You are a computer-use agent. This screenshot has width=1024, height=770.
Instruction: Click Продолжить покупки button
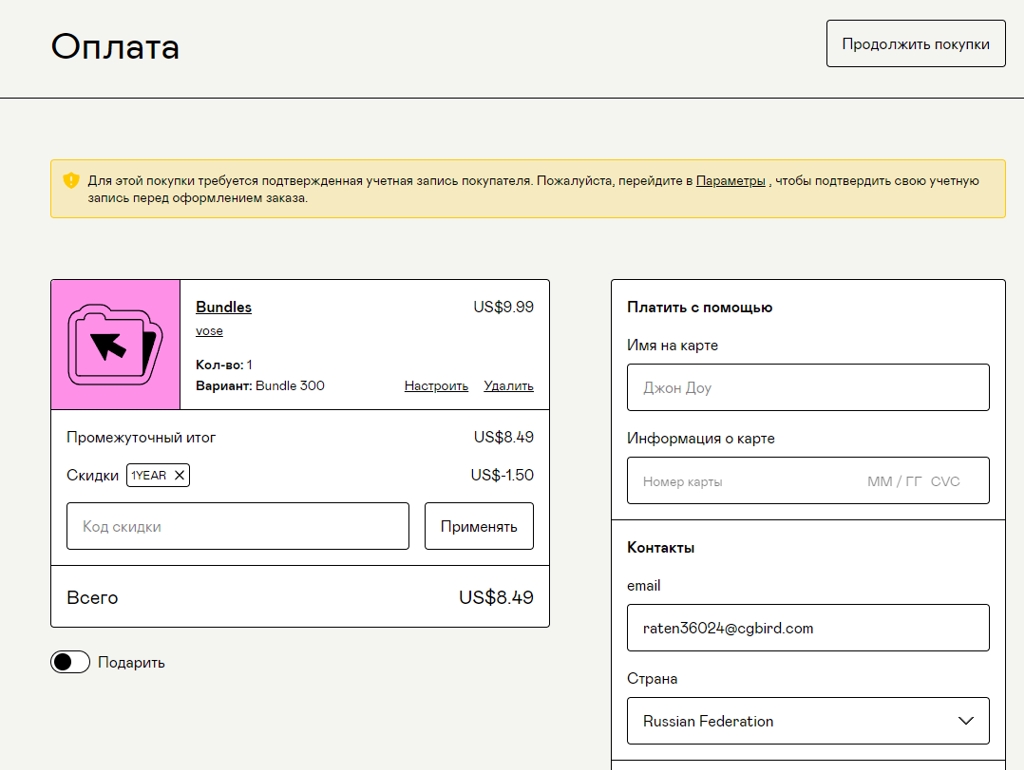pyautogui.click(x=916, y=44)
